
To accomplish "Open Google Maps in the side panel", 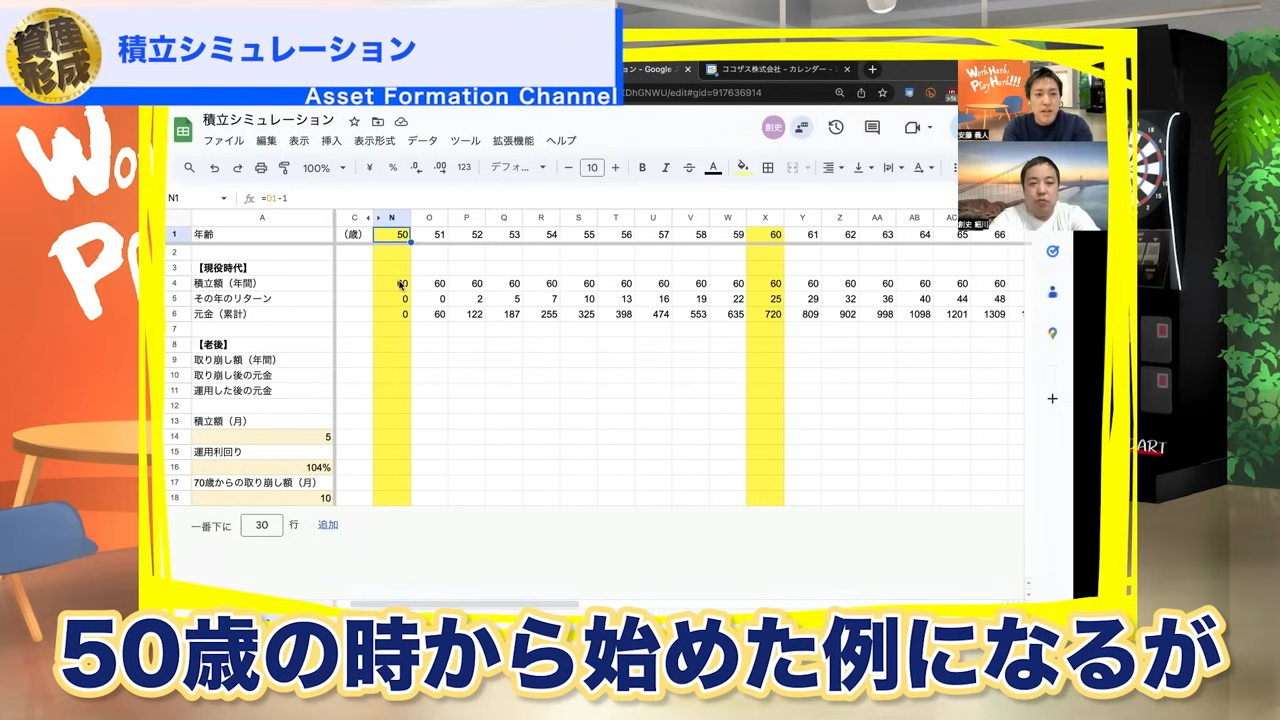I will 1052,333.
